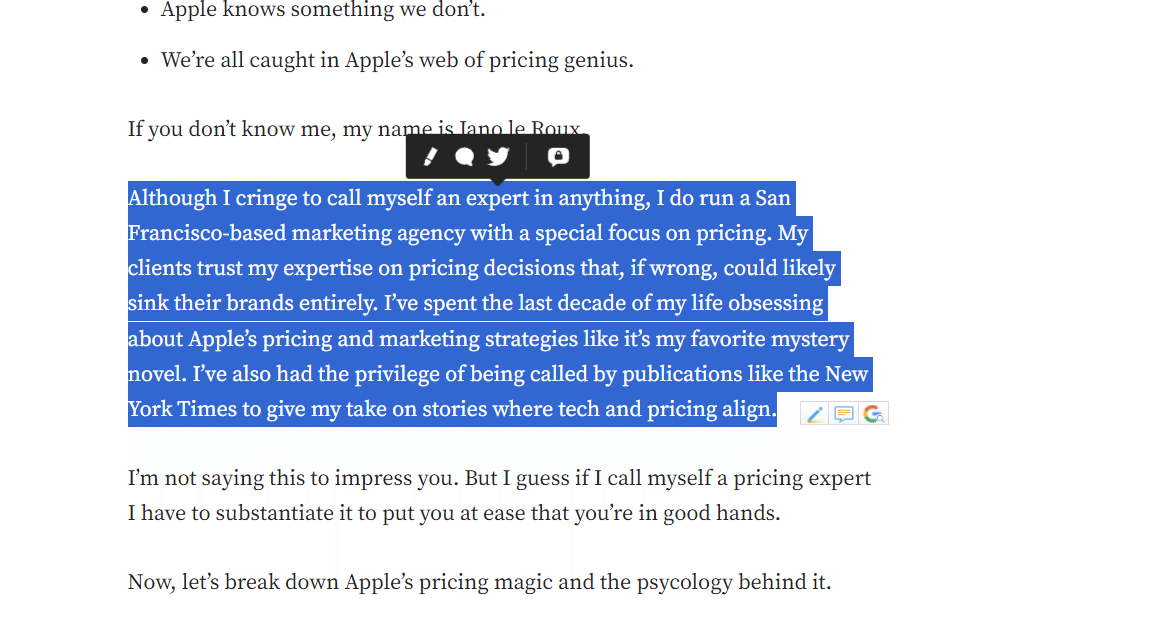Click the line 'sink their brands entirely'
1154x644 pixels.
(475, 303)
